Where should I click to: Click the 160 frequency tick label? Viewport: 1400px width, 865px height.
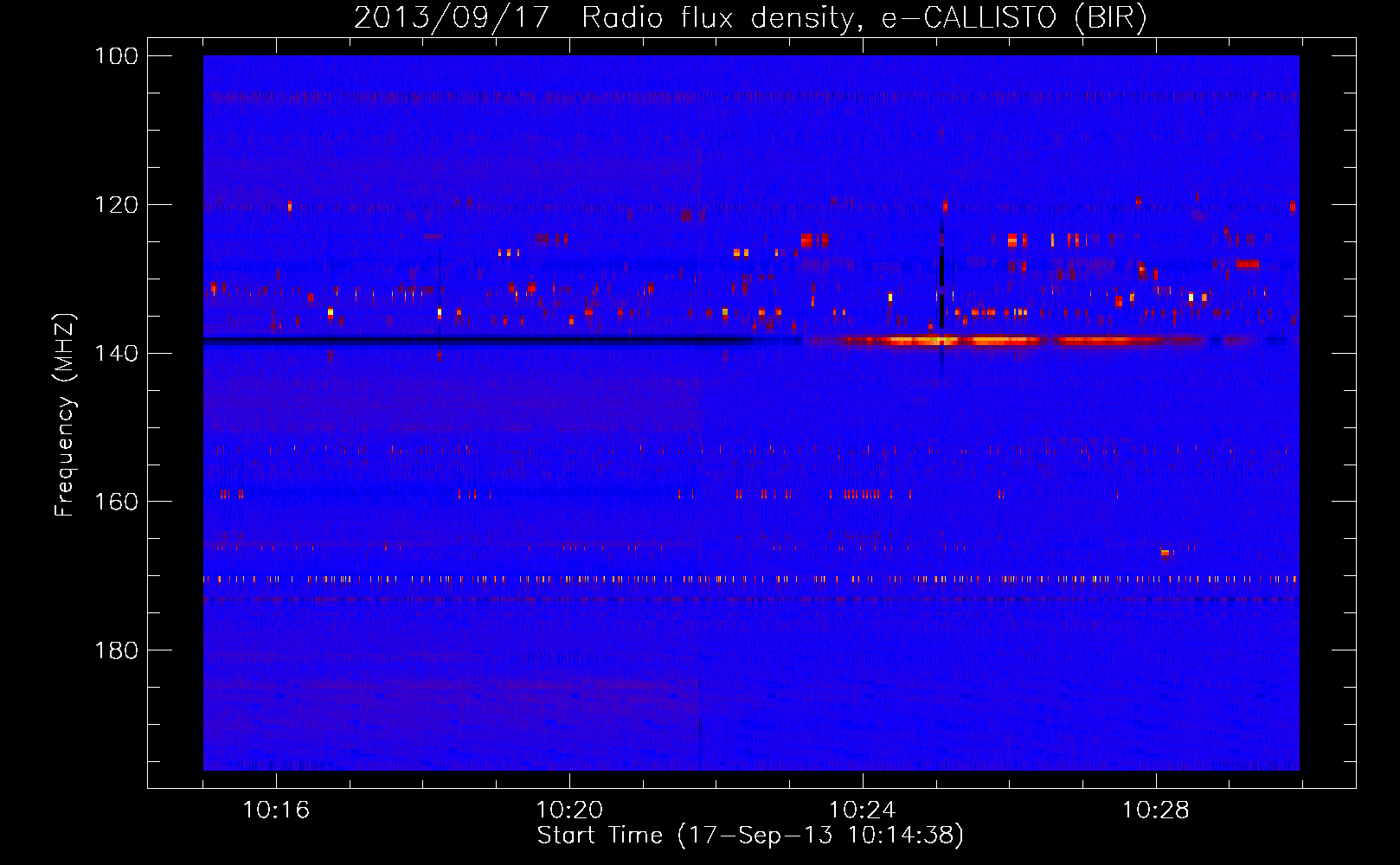coord(116,502)
